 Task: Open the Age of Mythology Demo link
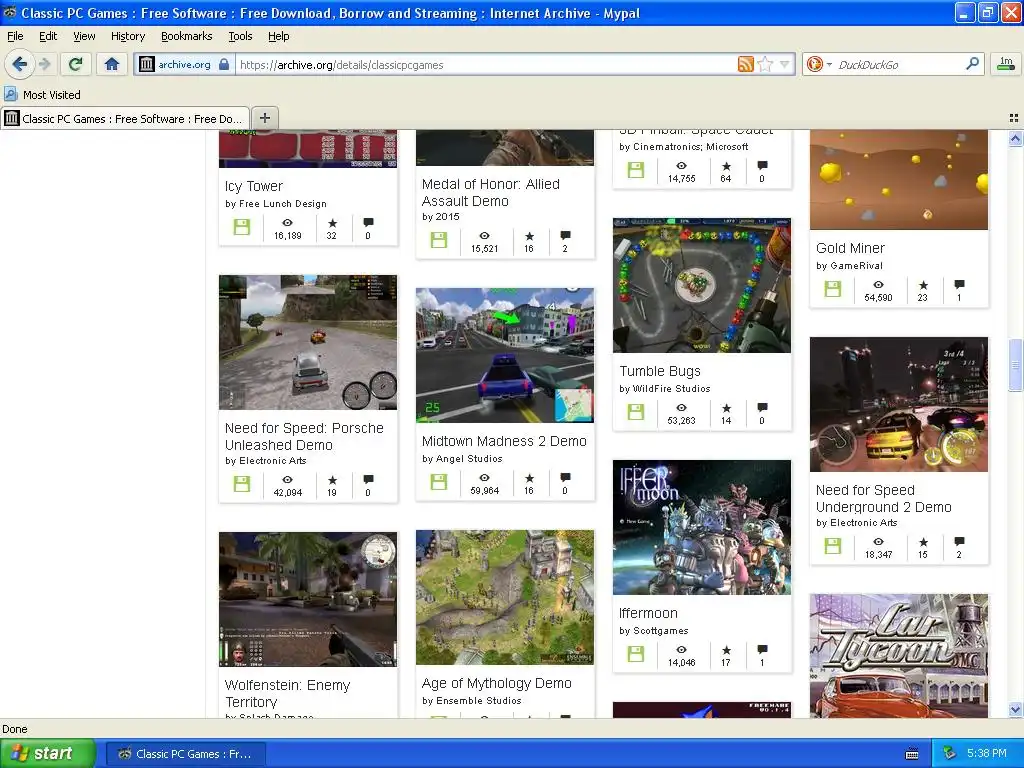496,683
